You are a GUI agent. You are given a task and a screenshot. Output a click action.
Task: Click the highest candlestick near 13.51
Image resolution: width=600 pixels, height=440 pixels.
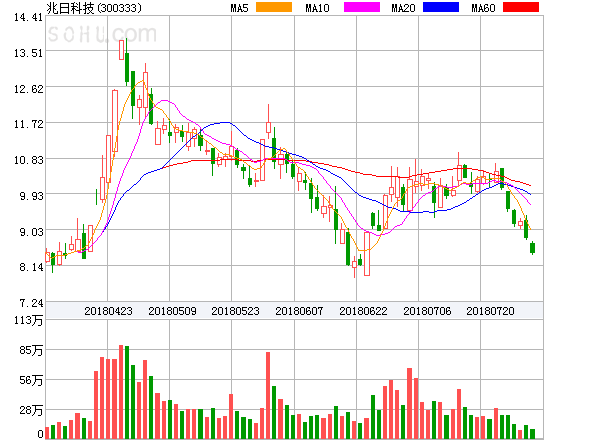click(x=121, y=50)
